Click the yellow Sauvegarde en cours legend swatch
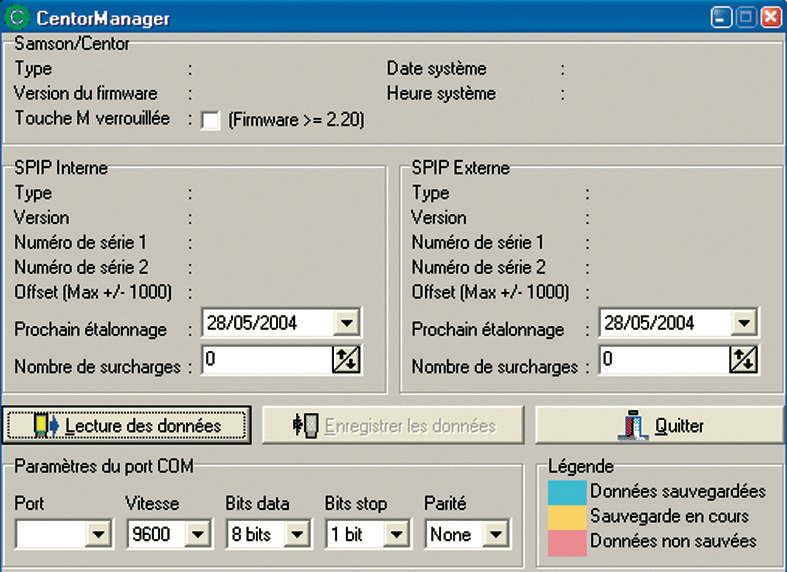Viewport: 787px width, 572px height. 567,517
